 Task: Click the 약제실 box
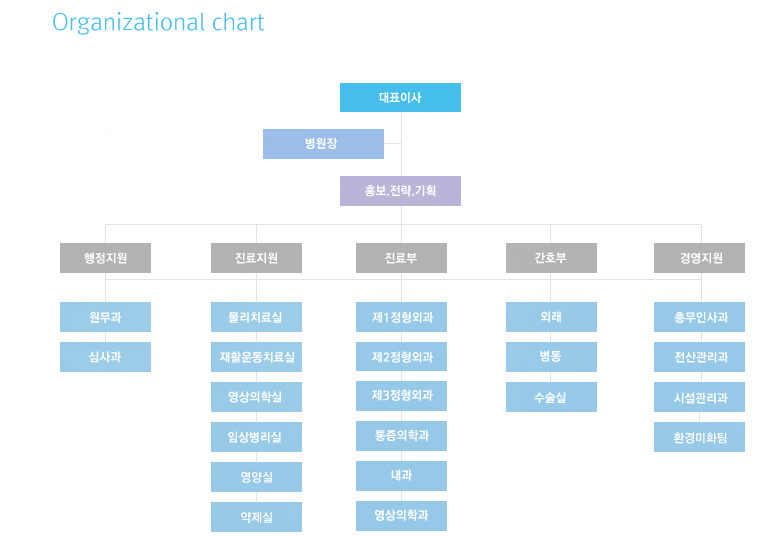256,517
